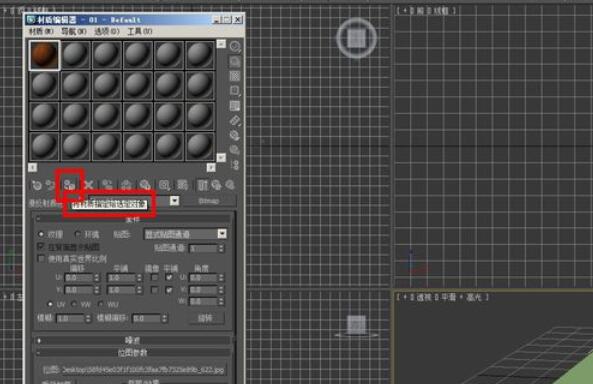
Task: Click the Make Preview icon
Action: pos(235,121)
